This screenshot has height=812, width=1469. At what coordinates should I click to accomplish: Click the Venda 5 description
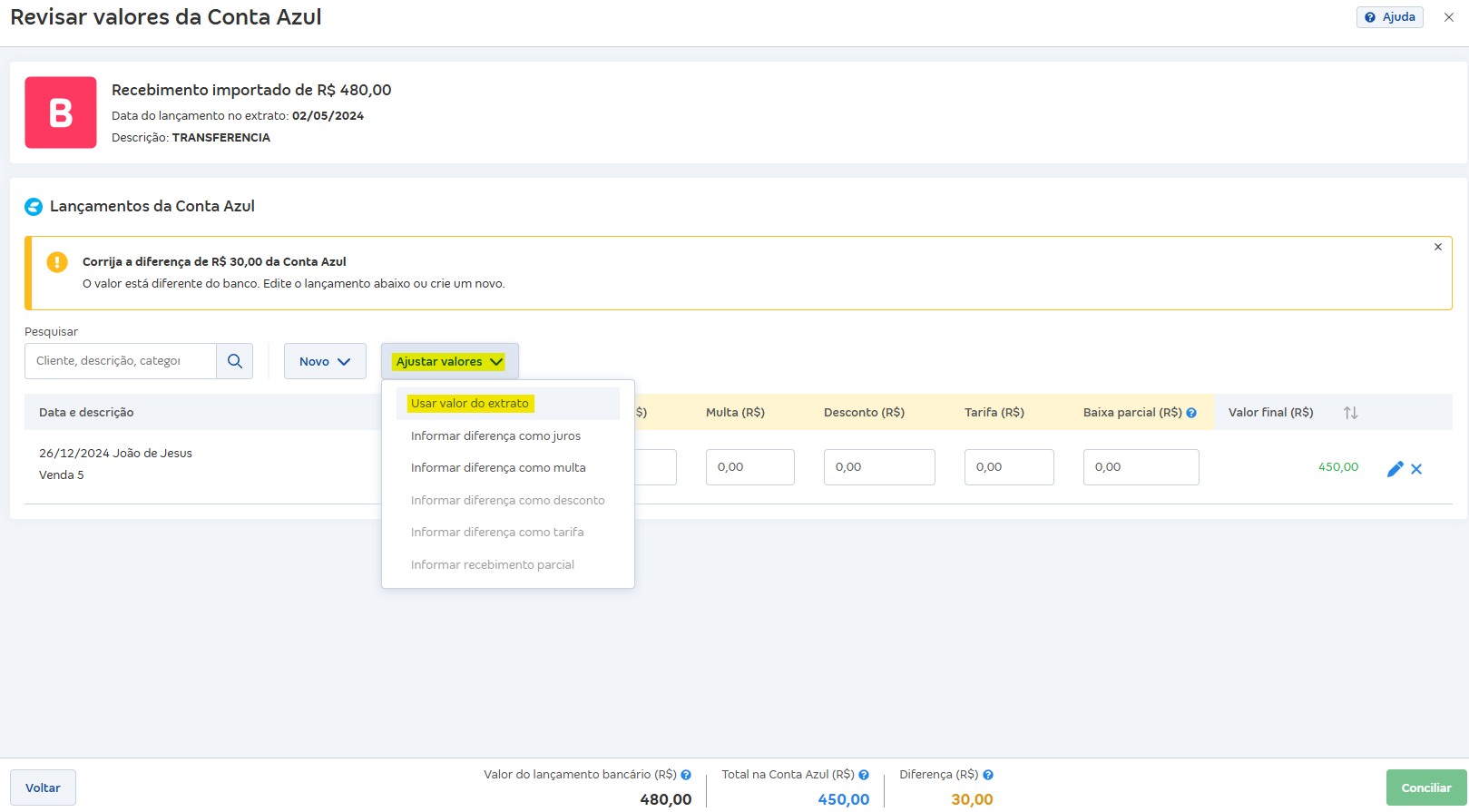(x=62, y=475)
